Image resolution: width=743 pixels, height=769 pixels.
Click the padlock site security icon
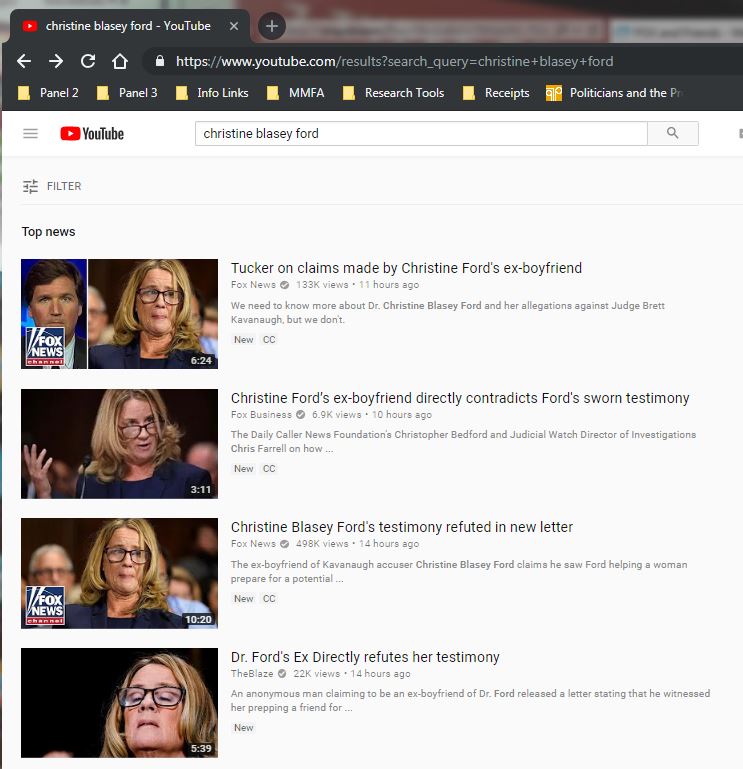pos(159,61)
